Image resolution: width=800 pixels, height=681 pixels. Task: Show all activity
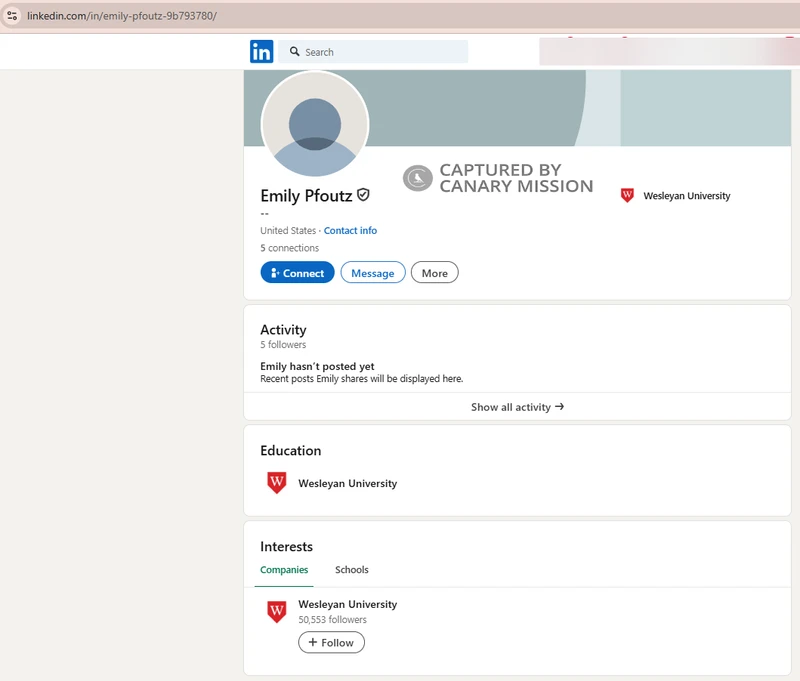coord(517,407)
